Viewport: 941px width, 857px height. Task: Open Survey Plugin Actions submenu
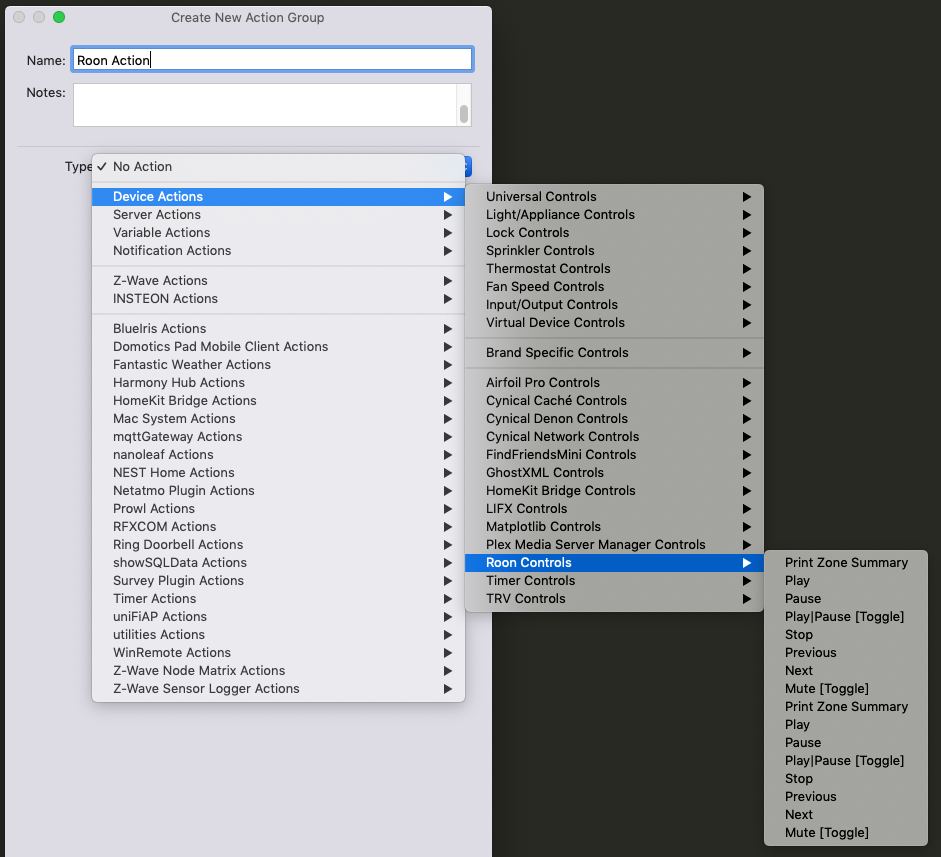tap(278, 581)
